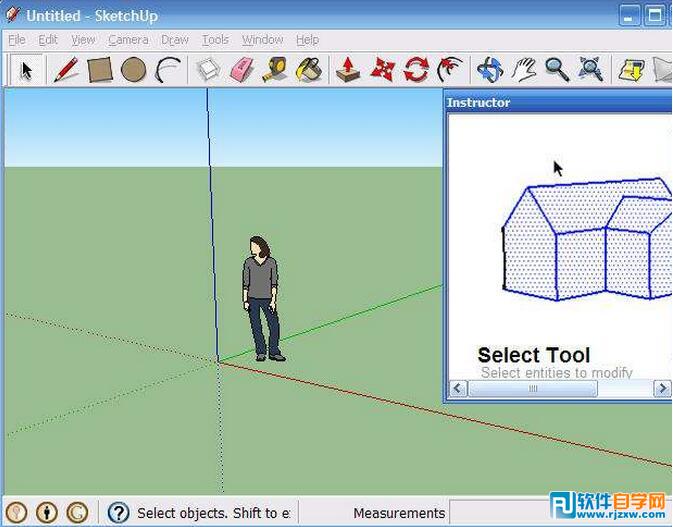673x527 pixels.
Task: Click the Instructor left scroll arrow
Action: coord(458,389)
